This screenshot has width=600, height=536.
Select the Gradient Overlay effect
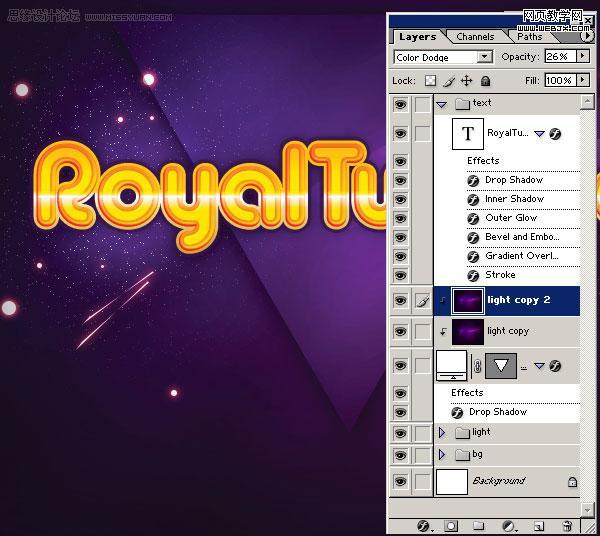[x=520, y=256]
